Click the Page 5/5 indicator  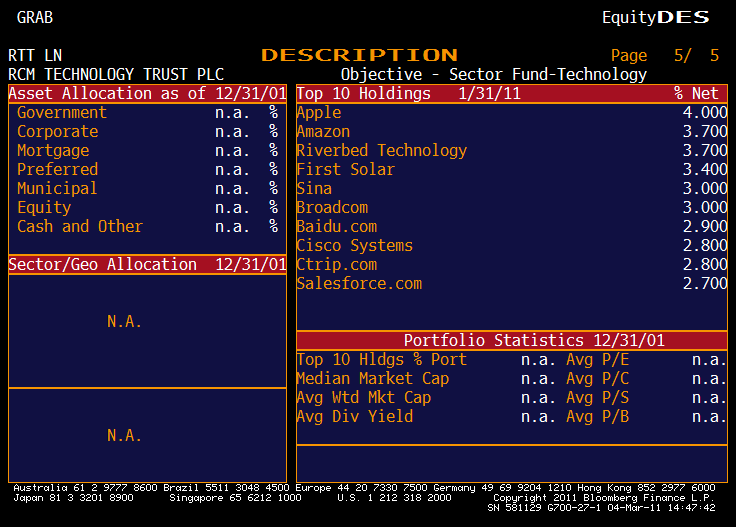coord(664,56)
